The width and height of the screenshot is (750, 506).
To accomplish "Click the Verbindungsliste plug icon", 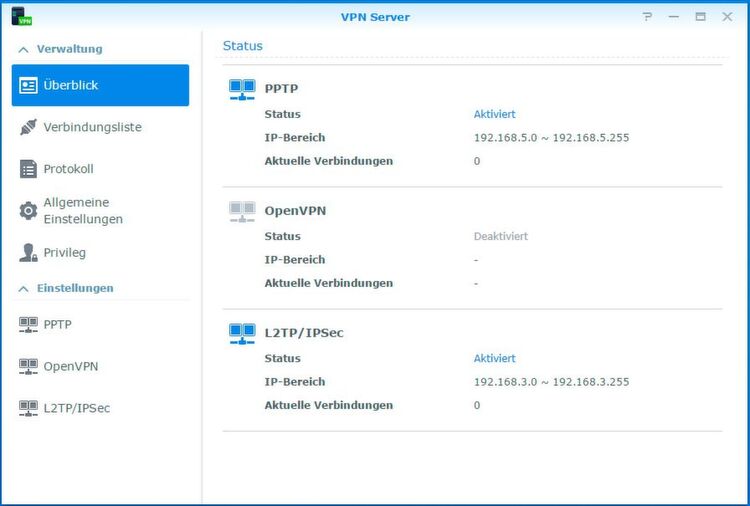I will (x=28, y=127).
